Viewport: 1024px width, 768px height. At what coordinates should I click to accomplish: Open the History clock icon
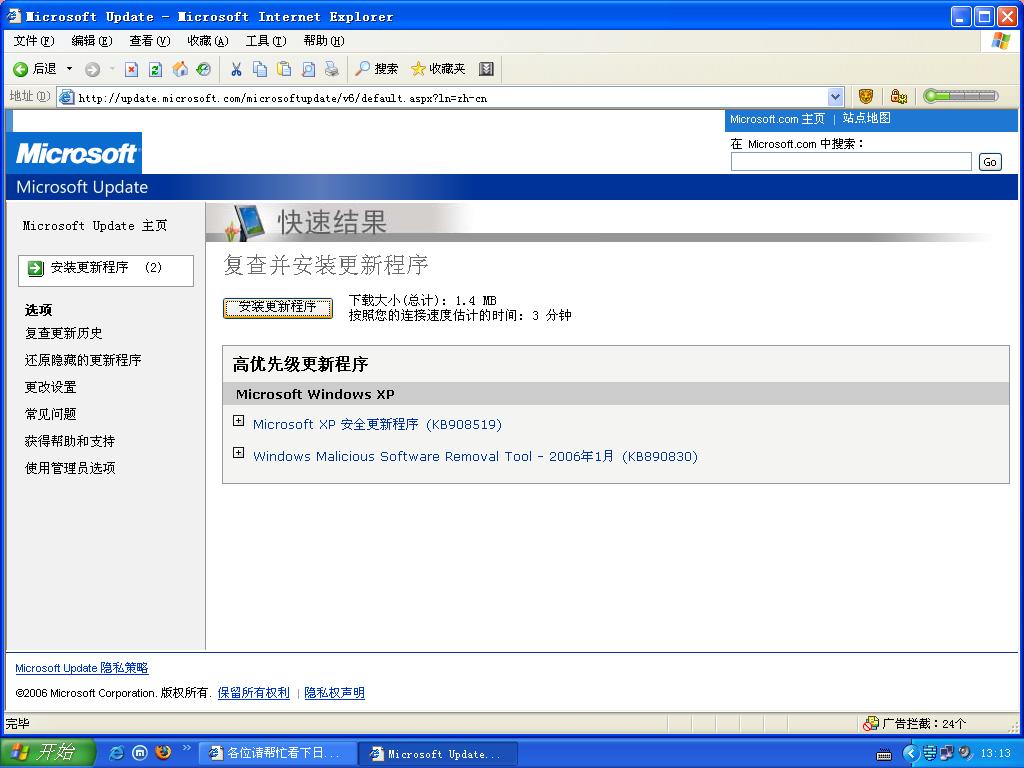[x=204, y=69]
